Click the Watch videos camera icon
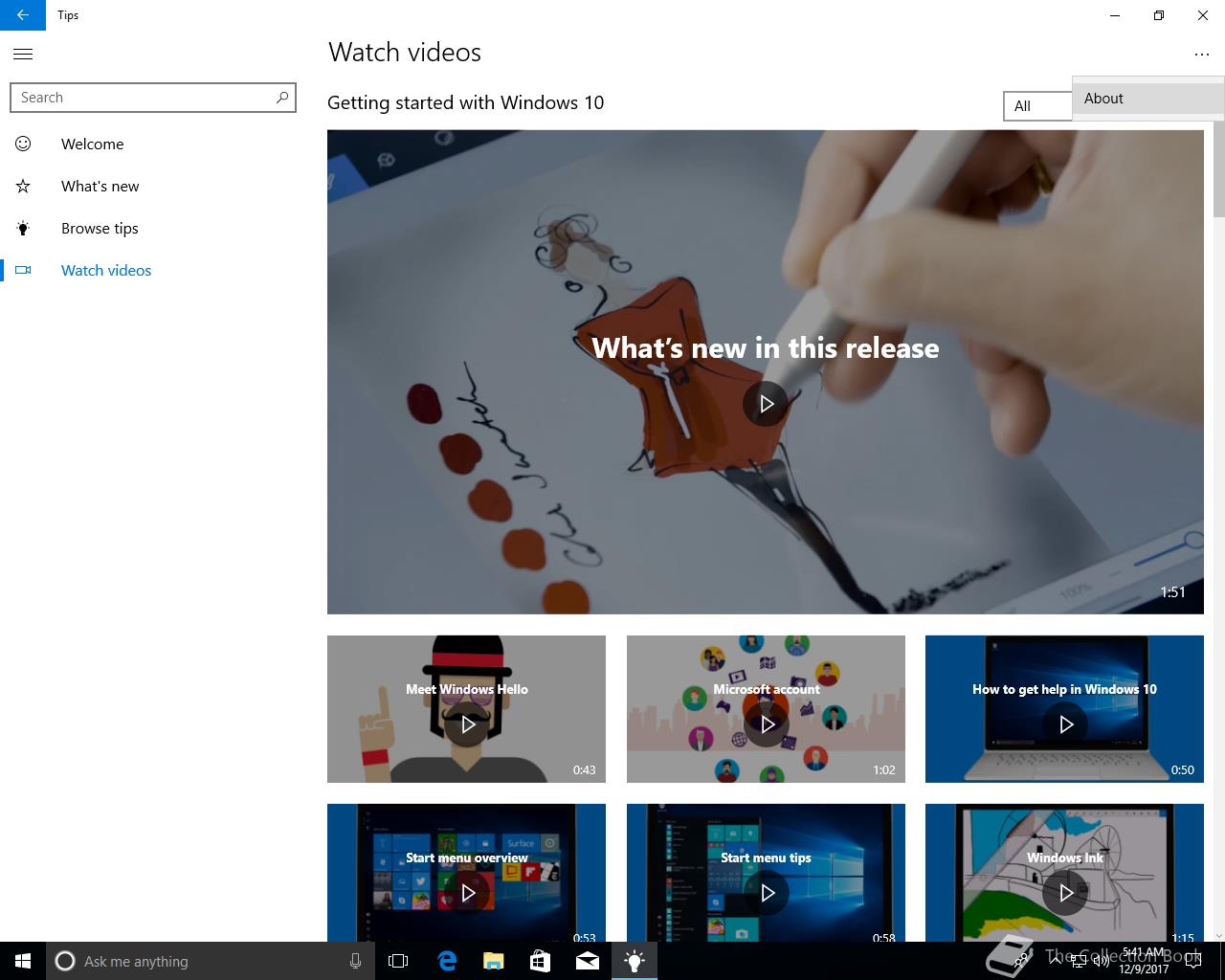The width and height of the screenshot is (1225, 980). [23, 271]
